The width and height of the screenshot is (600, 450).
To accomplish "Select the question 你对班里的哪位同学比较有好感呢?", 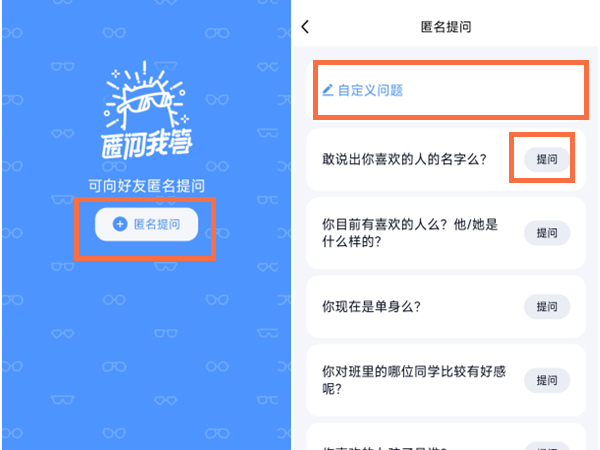I will pyautogui.click(x=414, y=380).
